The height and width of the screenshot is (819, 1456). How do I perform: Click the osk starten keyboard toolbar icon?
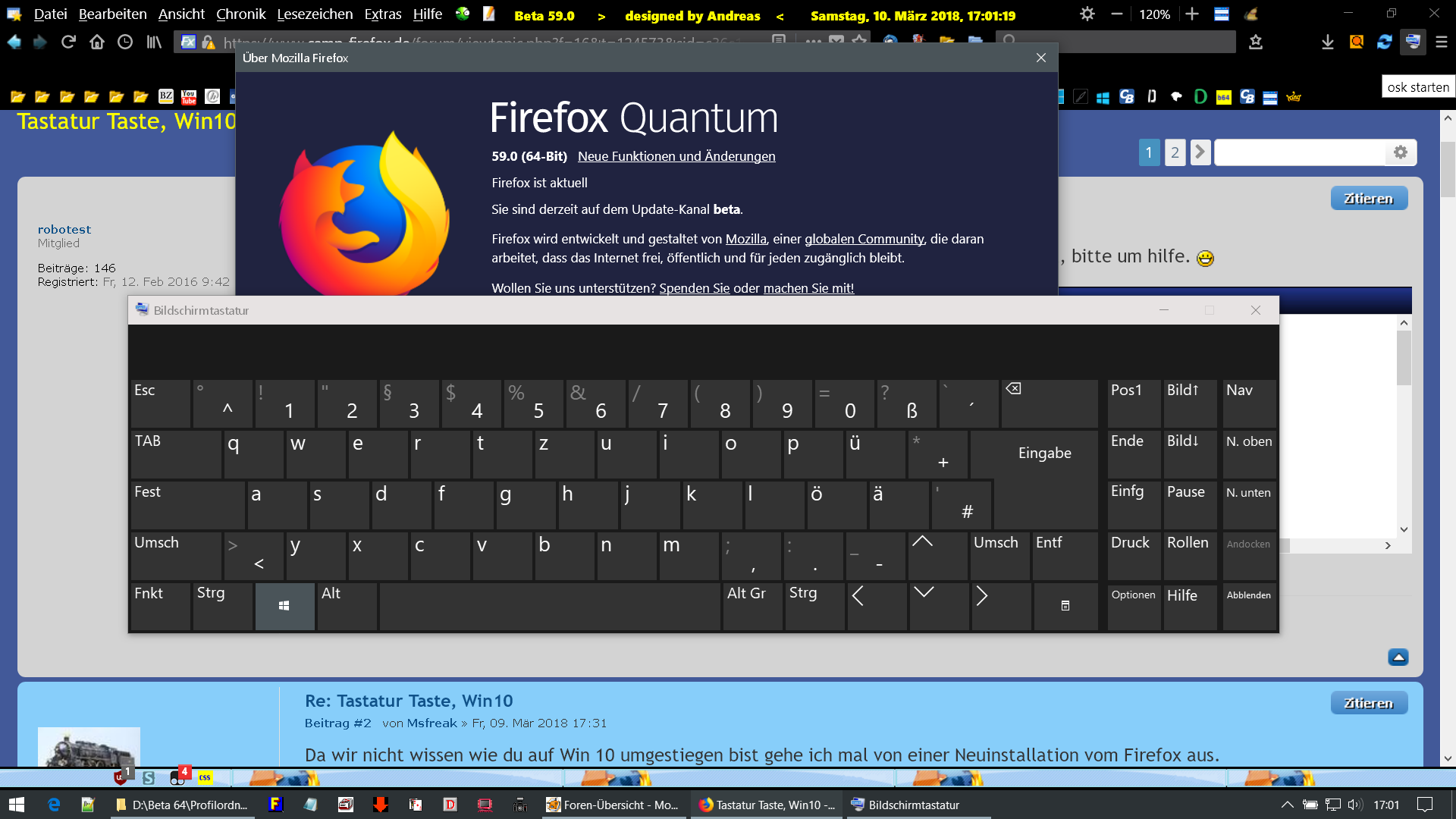pyautogui.click(x=1413, y=42)
